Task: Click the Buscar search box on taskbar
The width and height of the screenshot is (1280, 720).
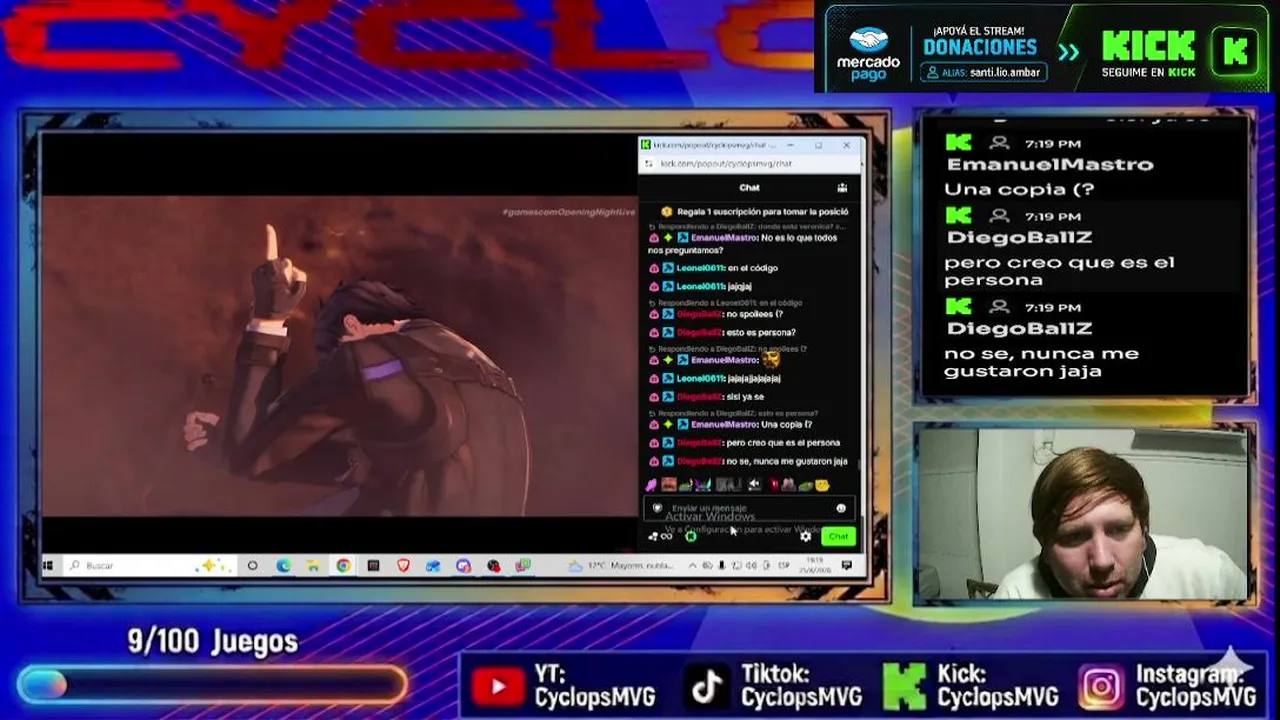Action: 150,566
